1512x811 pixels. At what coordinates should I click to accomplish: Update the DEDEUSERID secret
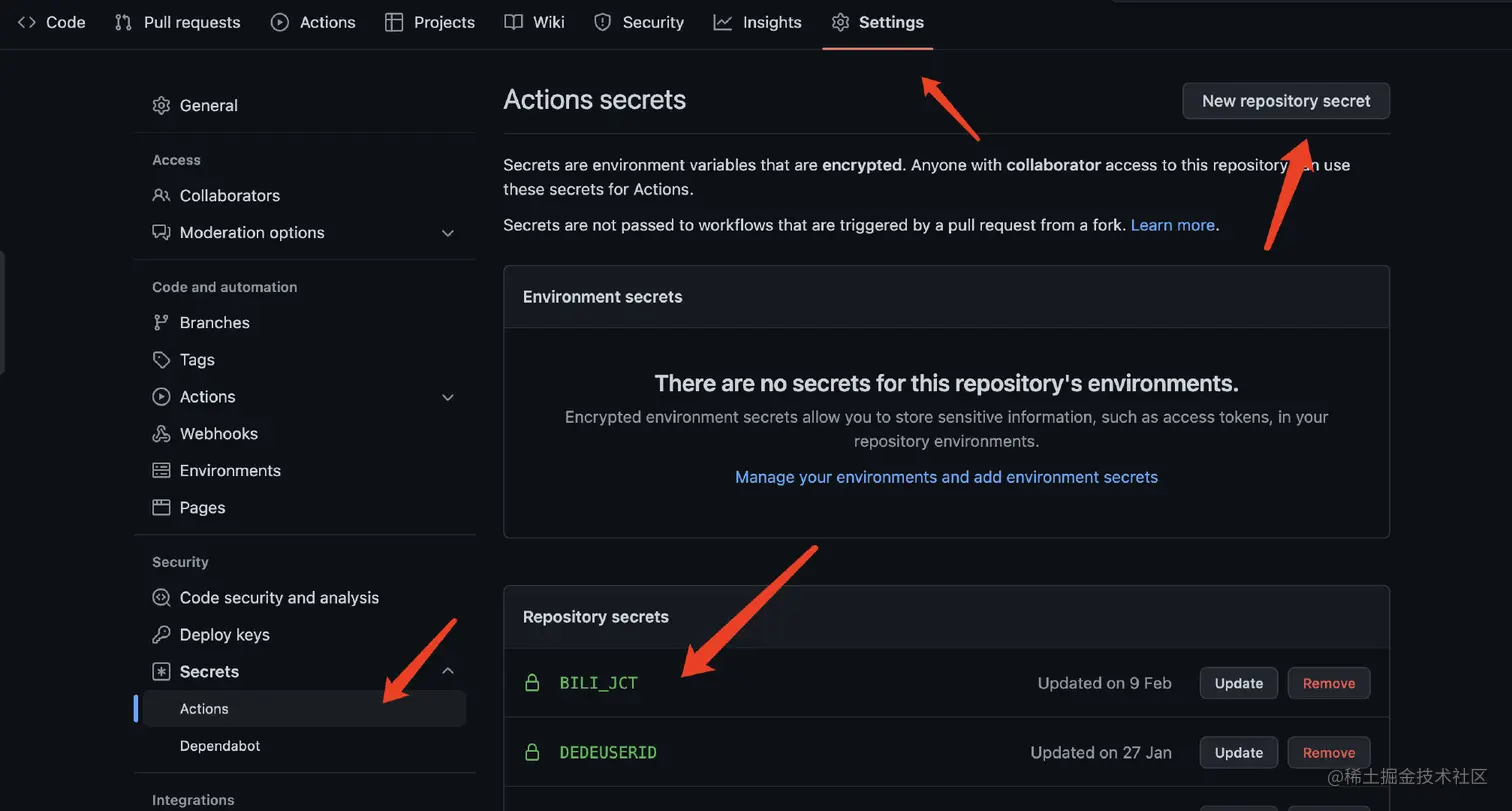(x=1239, y=752)
